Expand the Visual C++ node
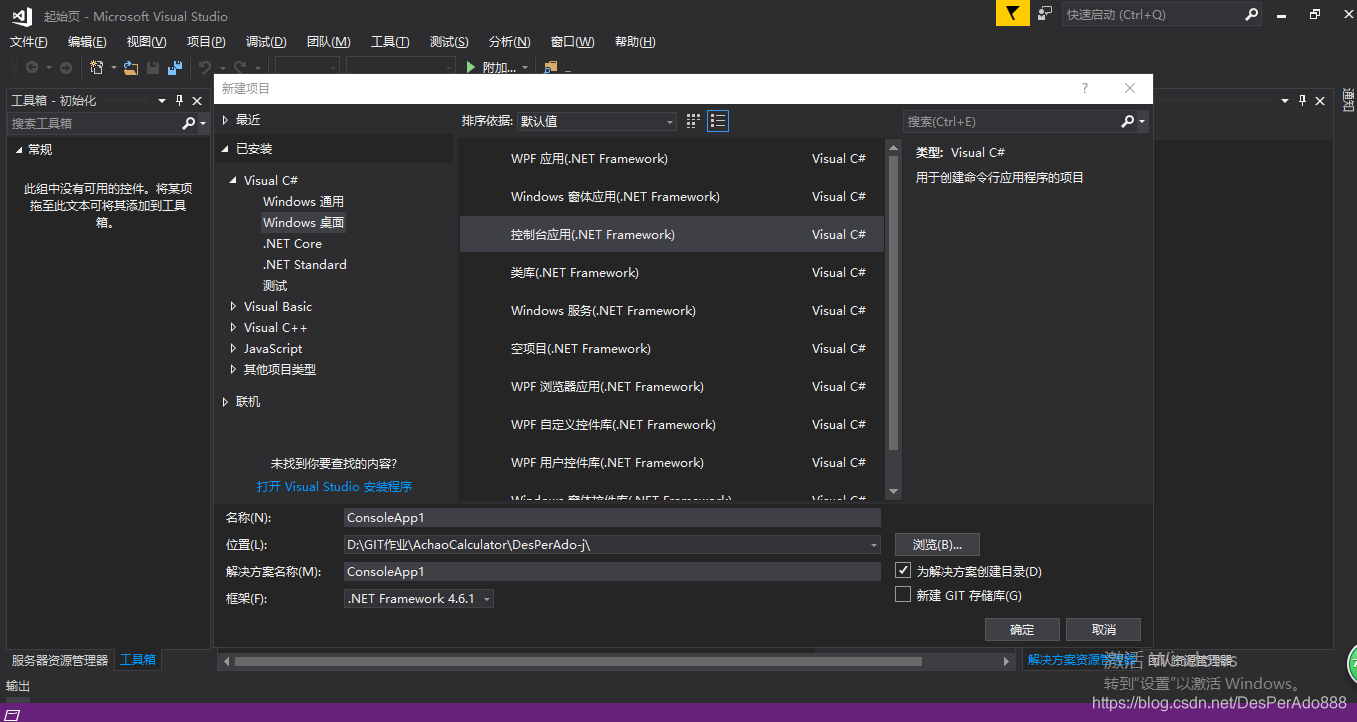 (233, 328)
